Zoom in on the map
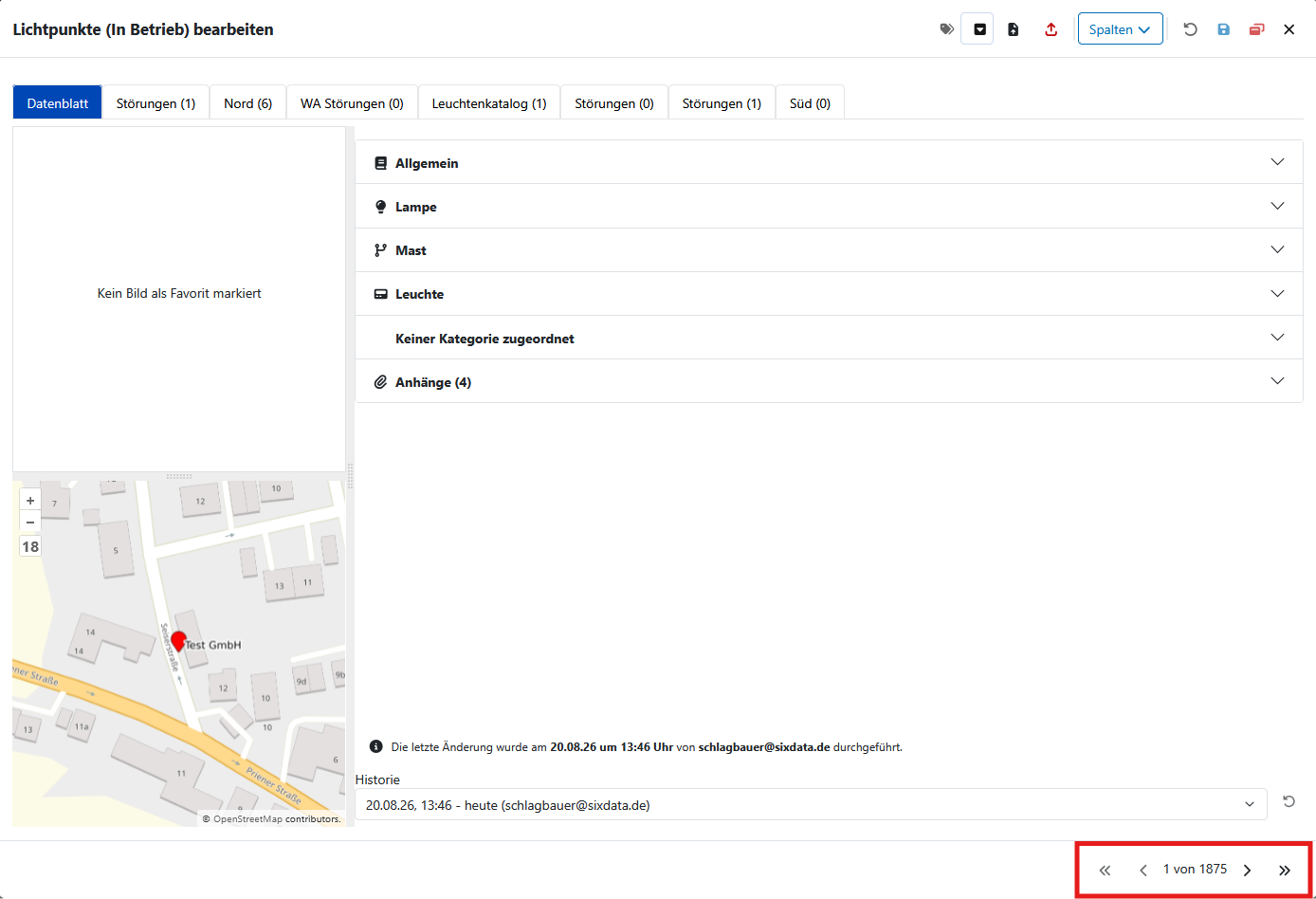1316x899 pixels. click(30, 501)
